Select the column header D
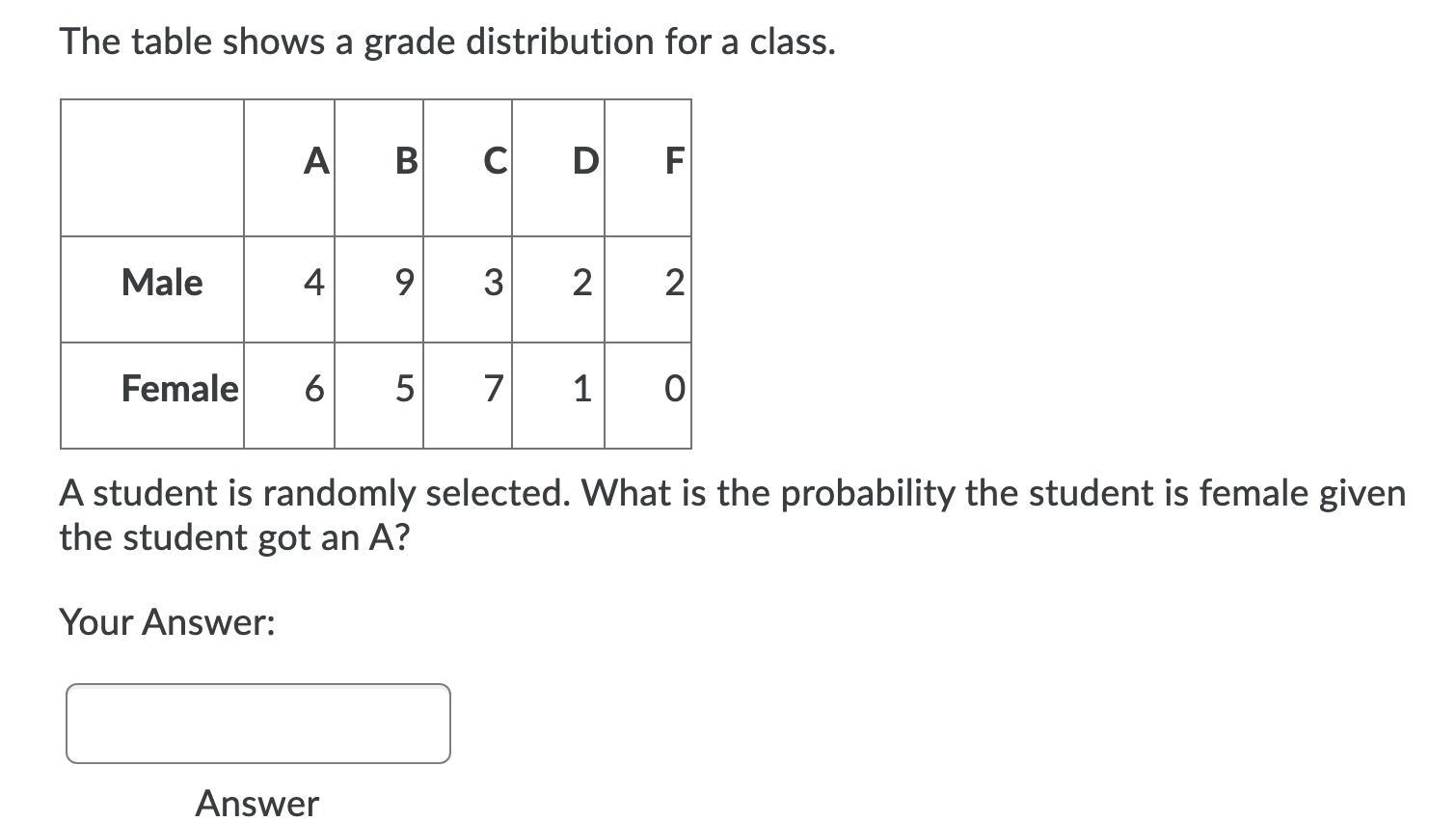The image size is (1456, 822). [x=558, y=168]
